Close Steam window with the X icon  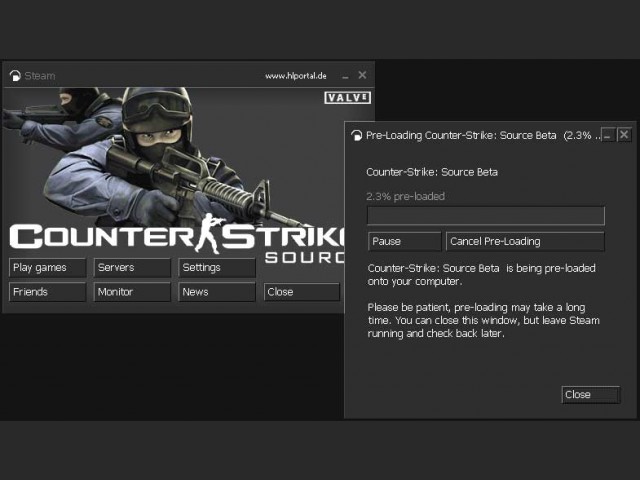point(362,75)
